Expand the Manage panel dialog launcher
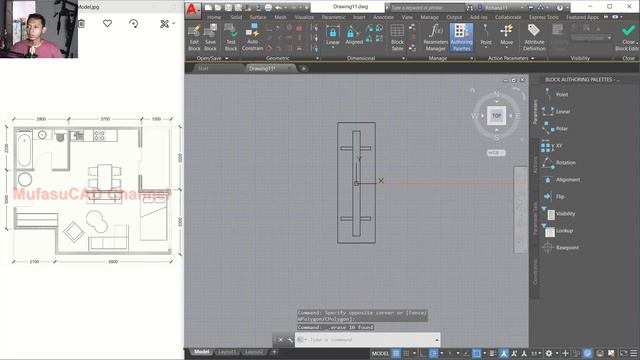Screen dimensions: 640x360 [472, 58]
